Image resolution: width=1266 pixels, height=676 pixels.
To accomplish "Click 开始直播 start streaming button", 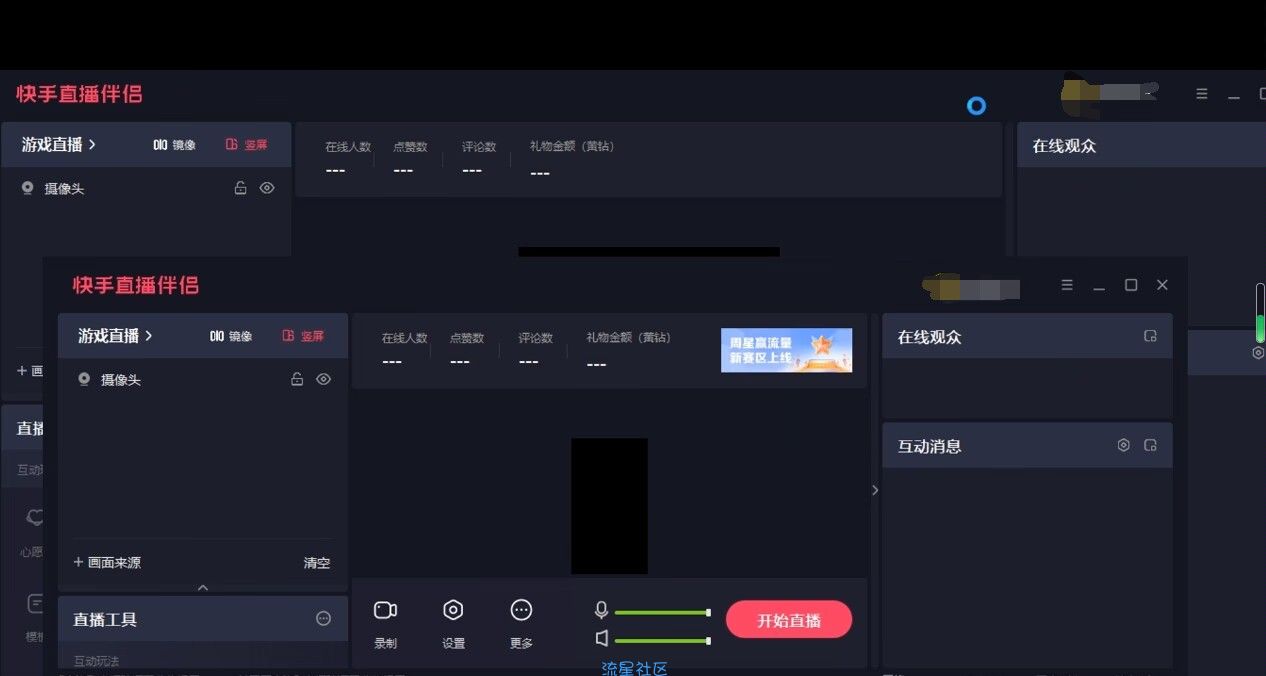I will pyautogui.click(x=789, y=620).
